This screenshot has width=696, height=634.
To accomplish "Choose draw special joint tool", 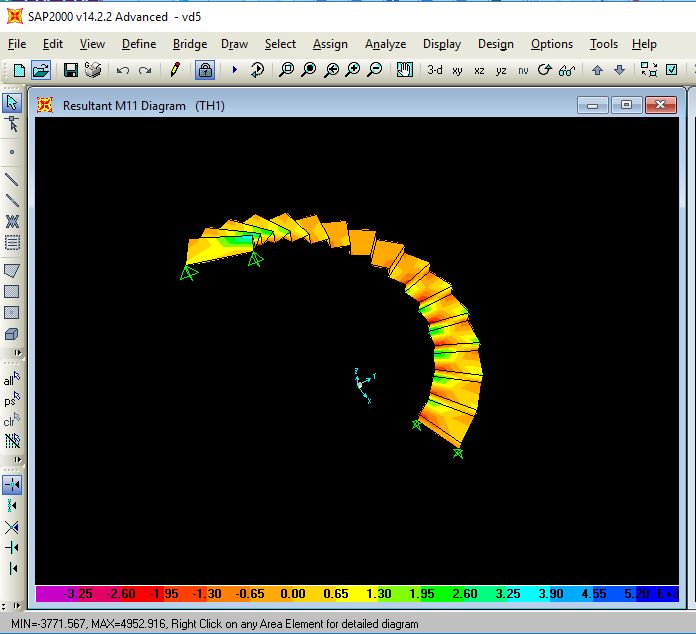I will [12, 152].
